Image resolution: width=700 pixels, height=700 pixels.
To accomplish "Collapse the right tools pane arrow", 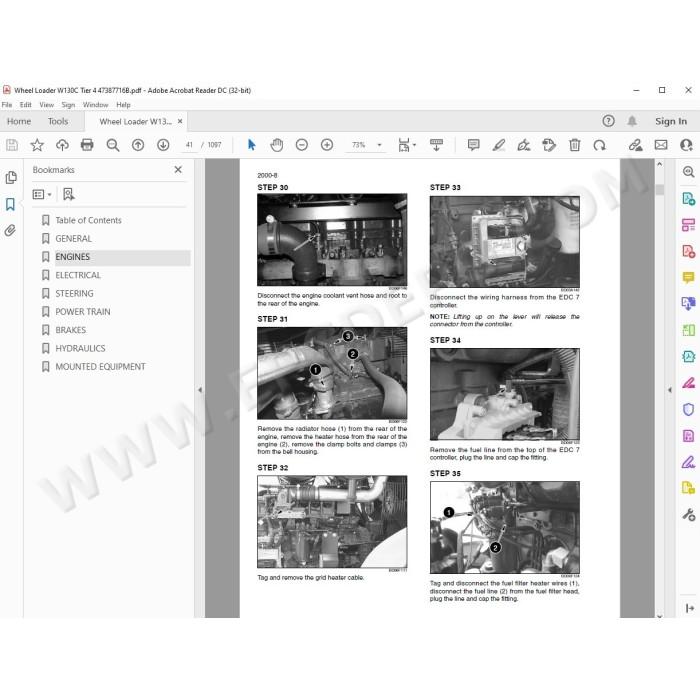I will coord(670,390).
